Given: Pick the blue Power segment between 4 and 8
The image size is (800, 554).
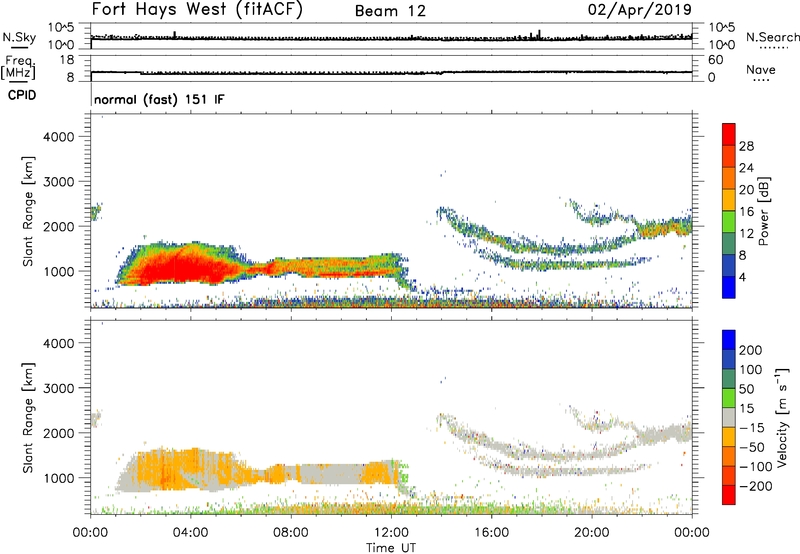Looking at the screenshot, I should tap(729, 265).
